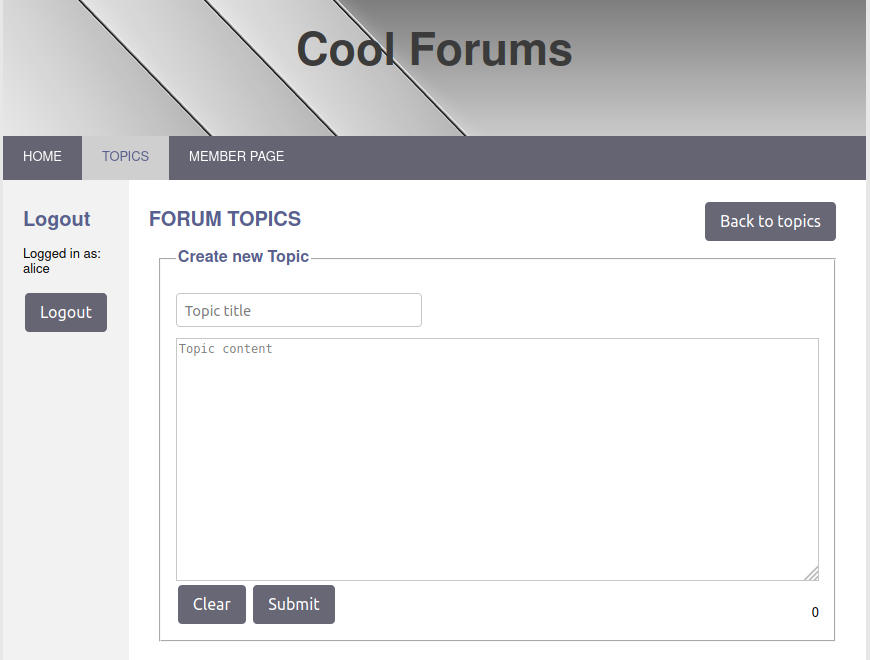Click the Back to topics button

(x=770, y=221)
